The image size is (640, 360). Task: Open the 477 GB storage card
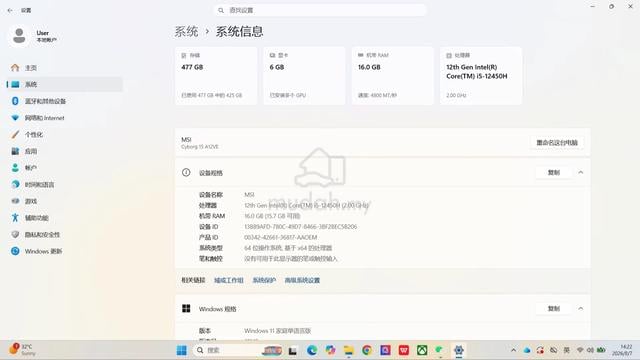(216, 76)
